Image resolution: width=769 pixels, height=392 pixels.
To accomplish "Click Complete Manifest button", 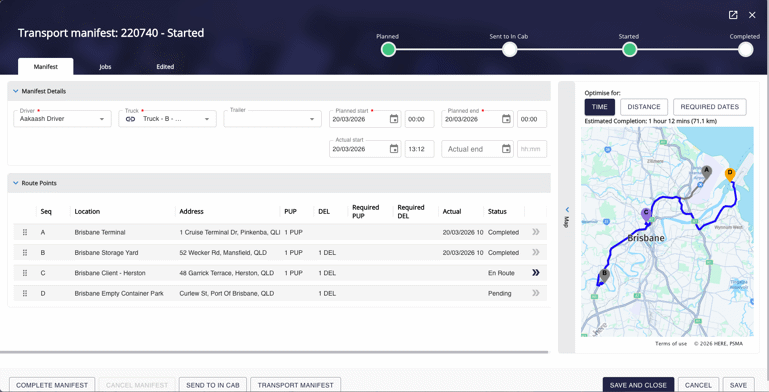I will (x=52, y=385).
